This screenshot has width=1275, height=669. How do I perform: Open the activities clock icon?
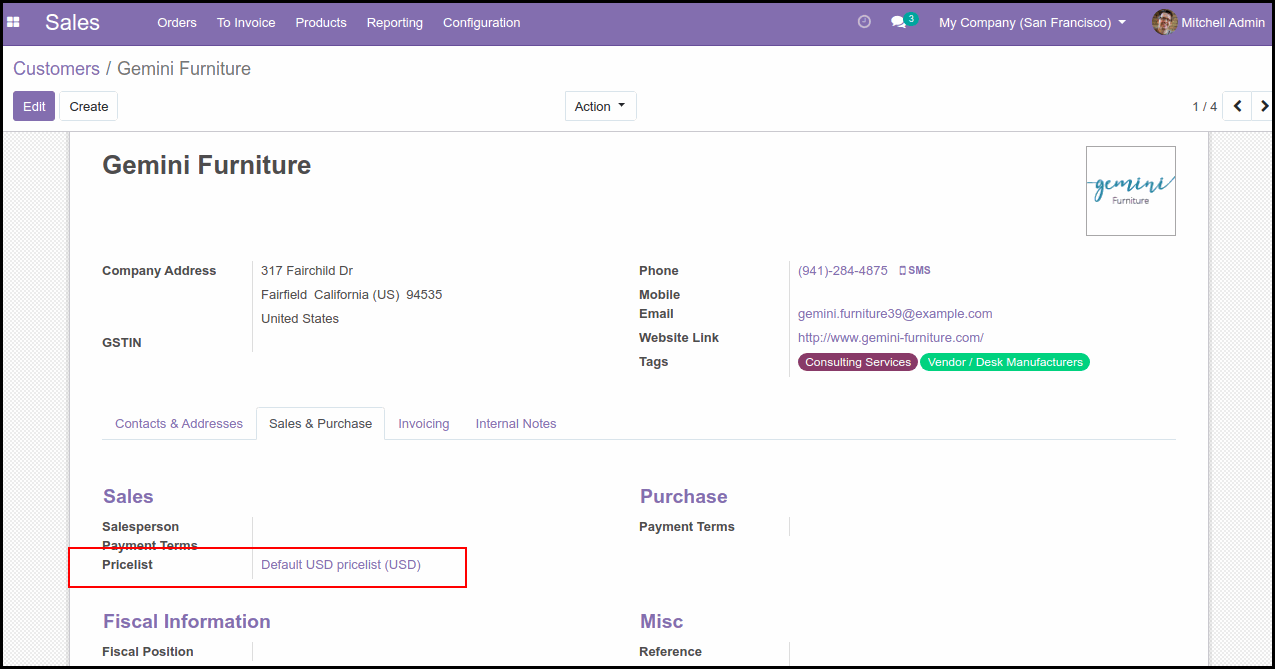tap(864, 22)
